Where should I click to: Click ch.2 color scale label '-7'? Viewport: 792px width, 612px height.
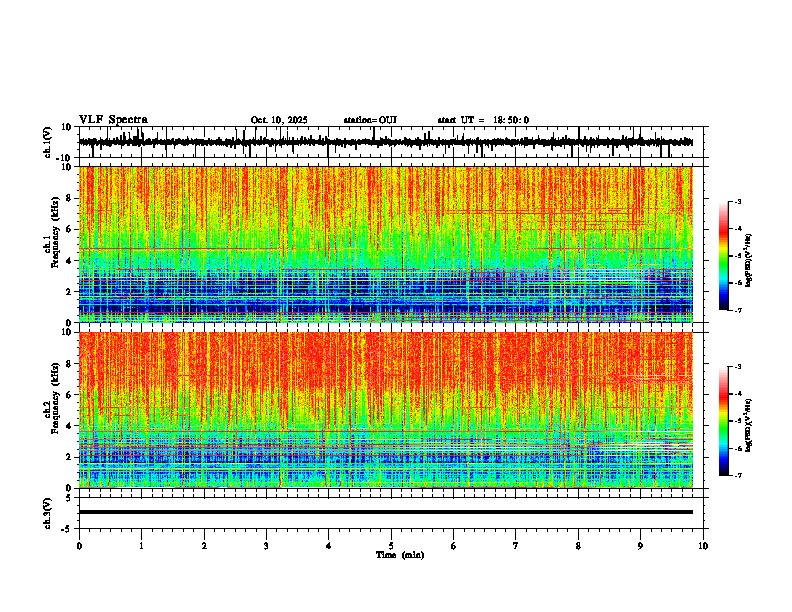(x=737, y=475)
